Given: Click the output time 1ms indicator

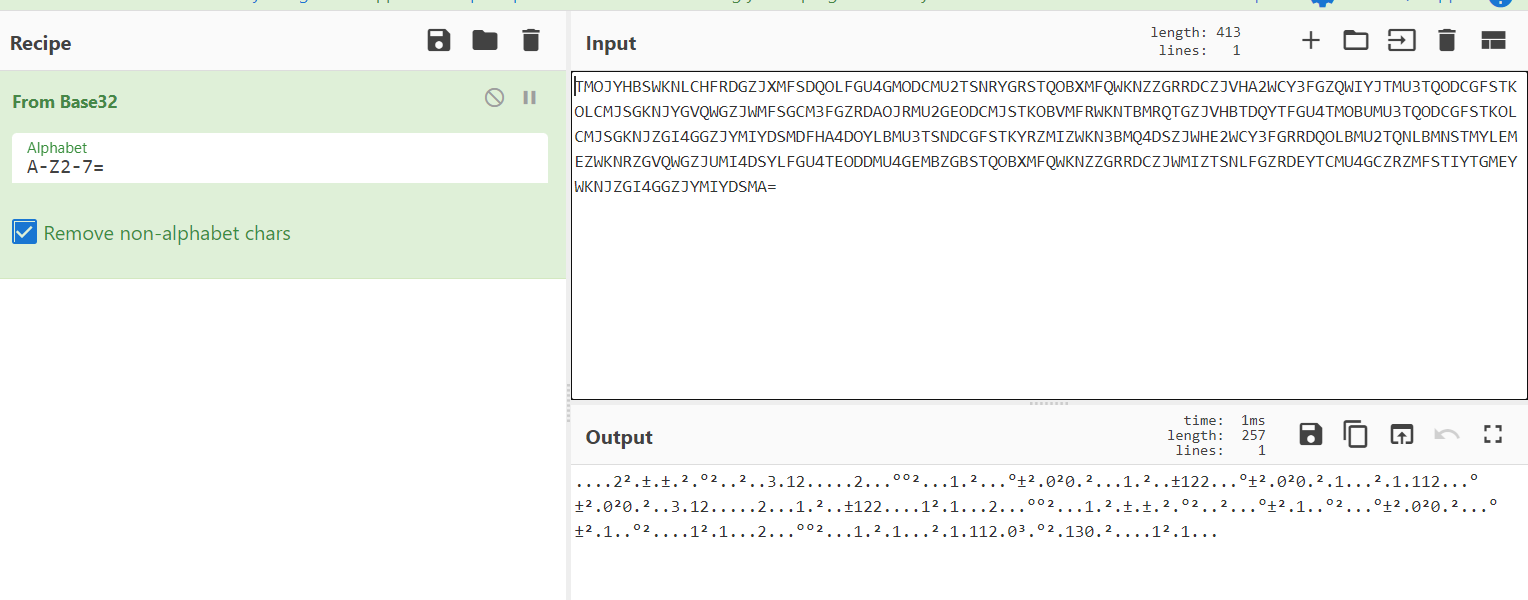Looking at the screenshot, I should coord(1225,420).
